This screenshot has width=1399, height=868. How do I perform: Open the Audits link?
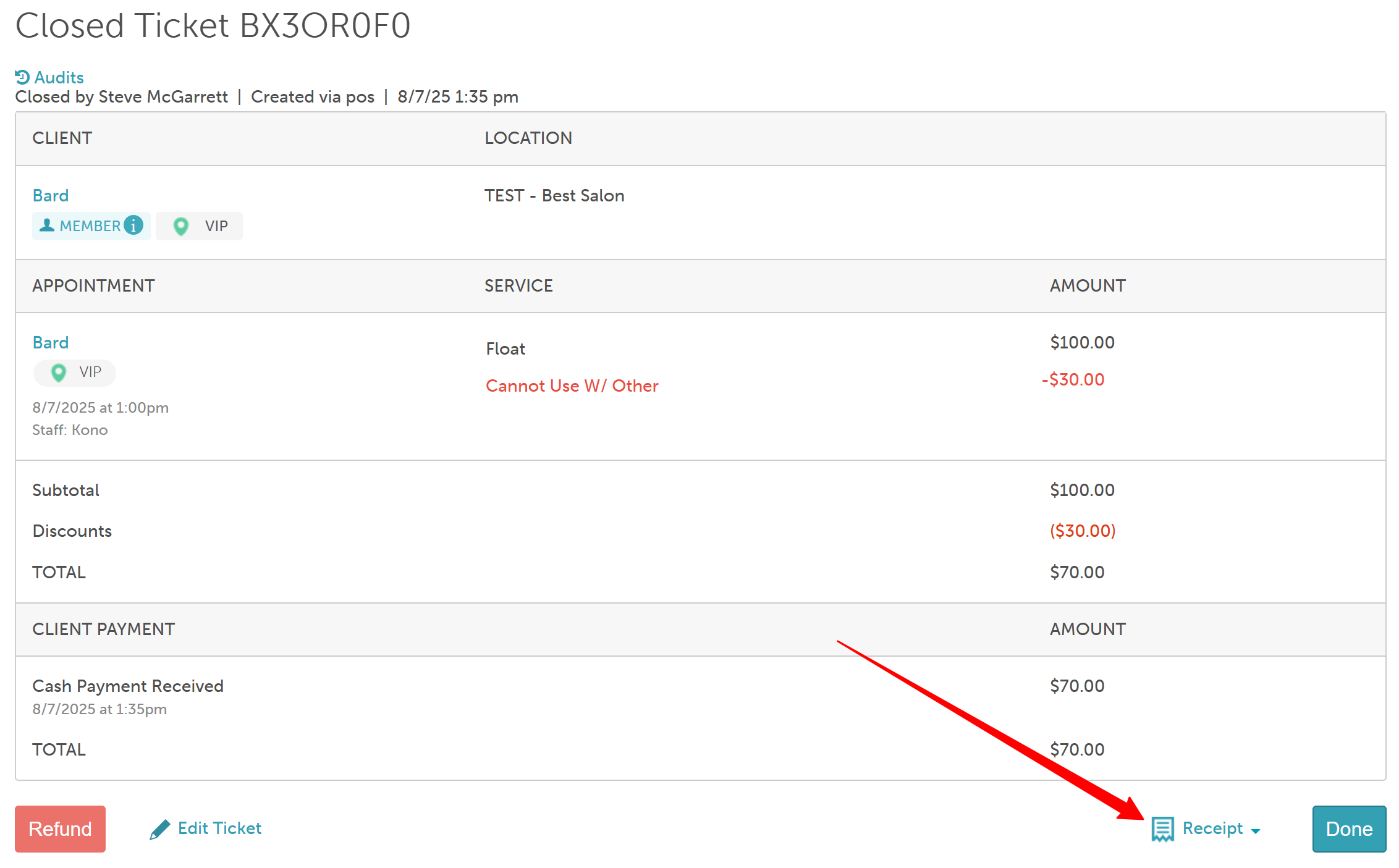point(59,77)
